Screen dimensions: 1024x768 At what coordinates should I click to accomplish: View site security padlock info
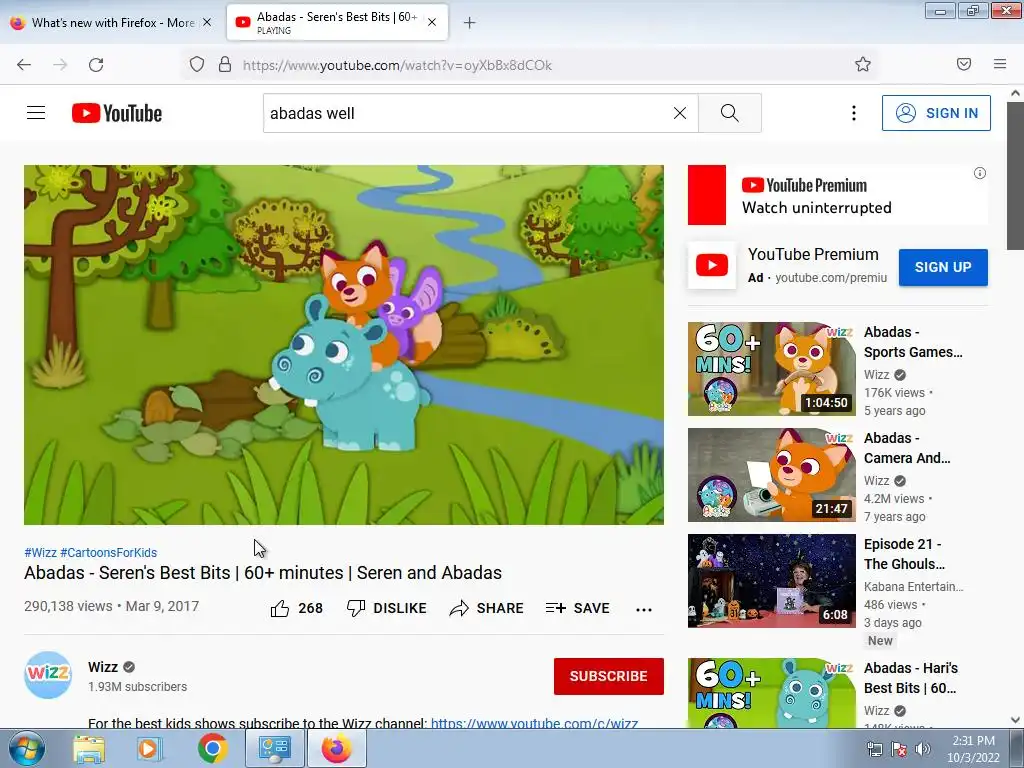[x=225, y=64]
